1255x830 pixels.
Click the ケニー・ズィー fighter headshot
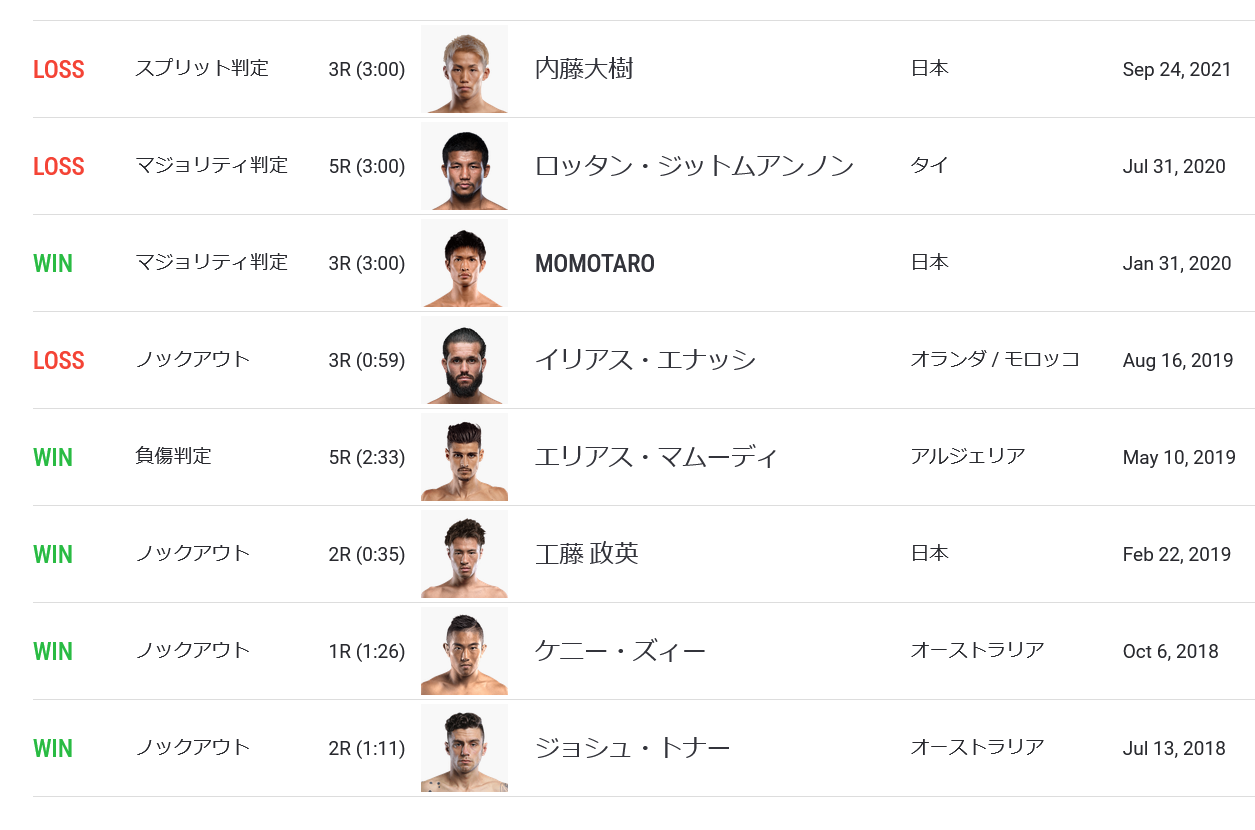coord(464,651)
